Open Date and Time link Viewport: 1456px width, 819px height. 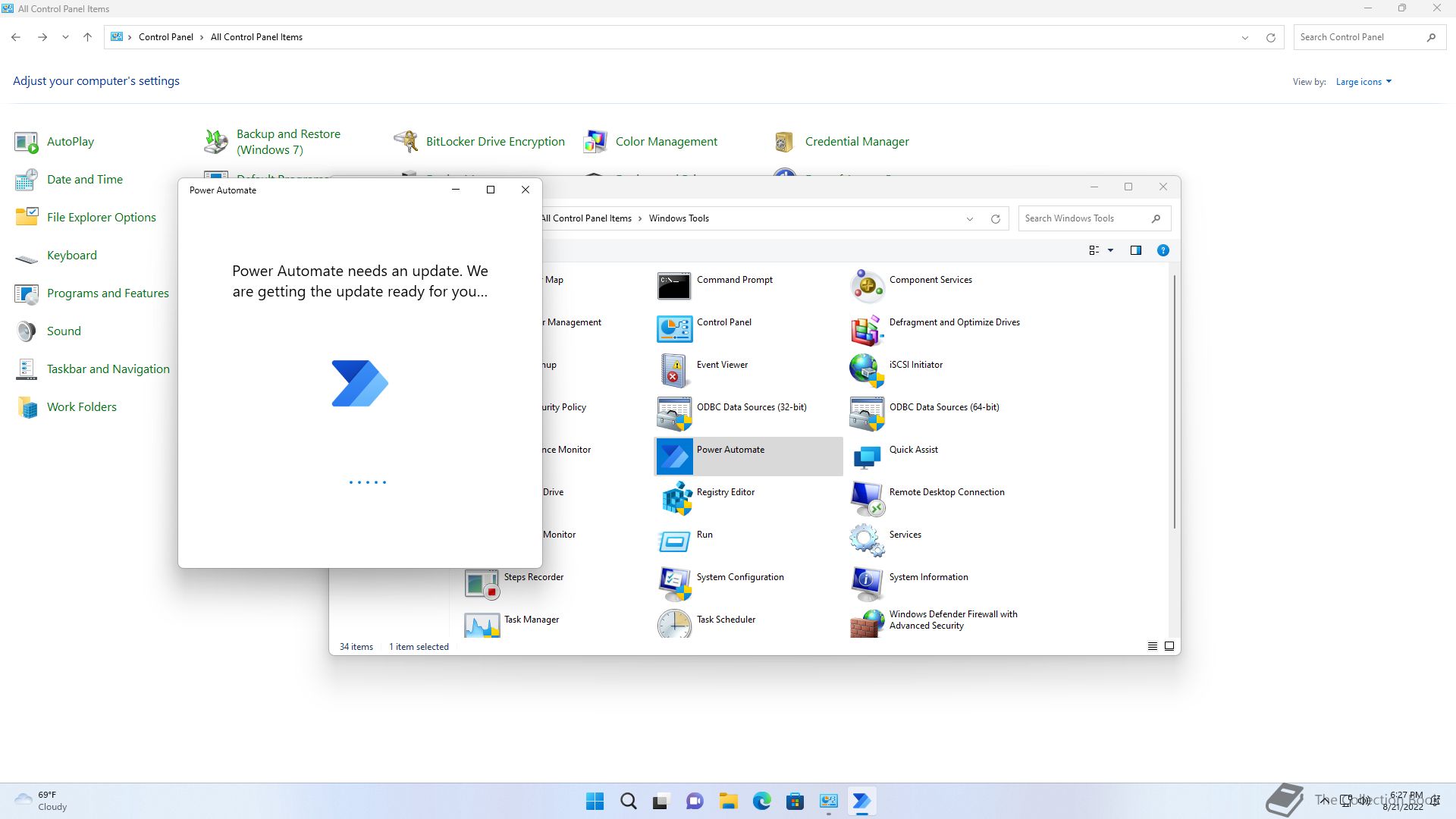(x=85, y=180)
